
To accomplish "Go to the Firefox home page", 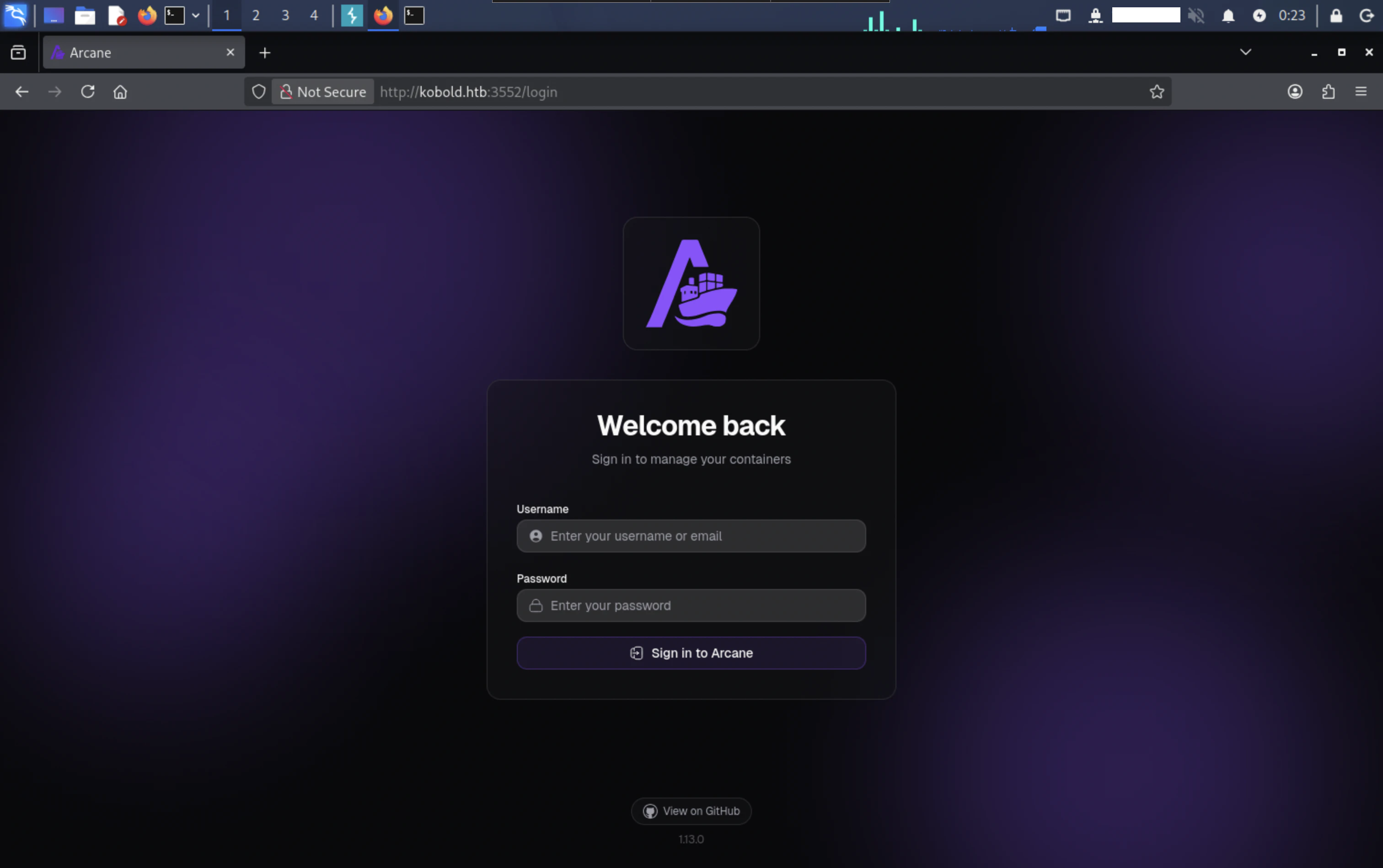I will click(x=120, y=92).
